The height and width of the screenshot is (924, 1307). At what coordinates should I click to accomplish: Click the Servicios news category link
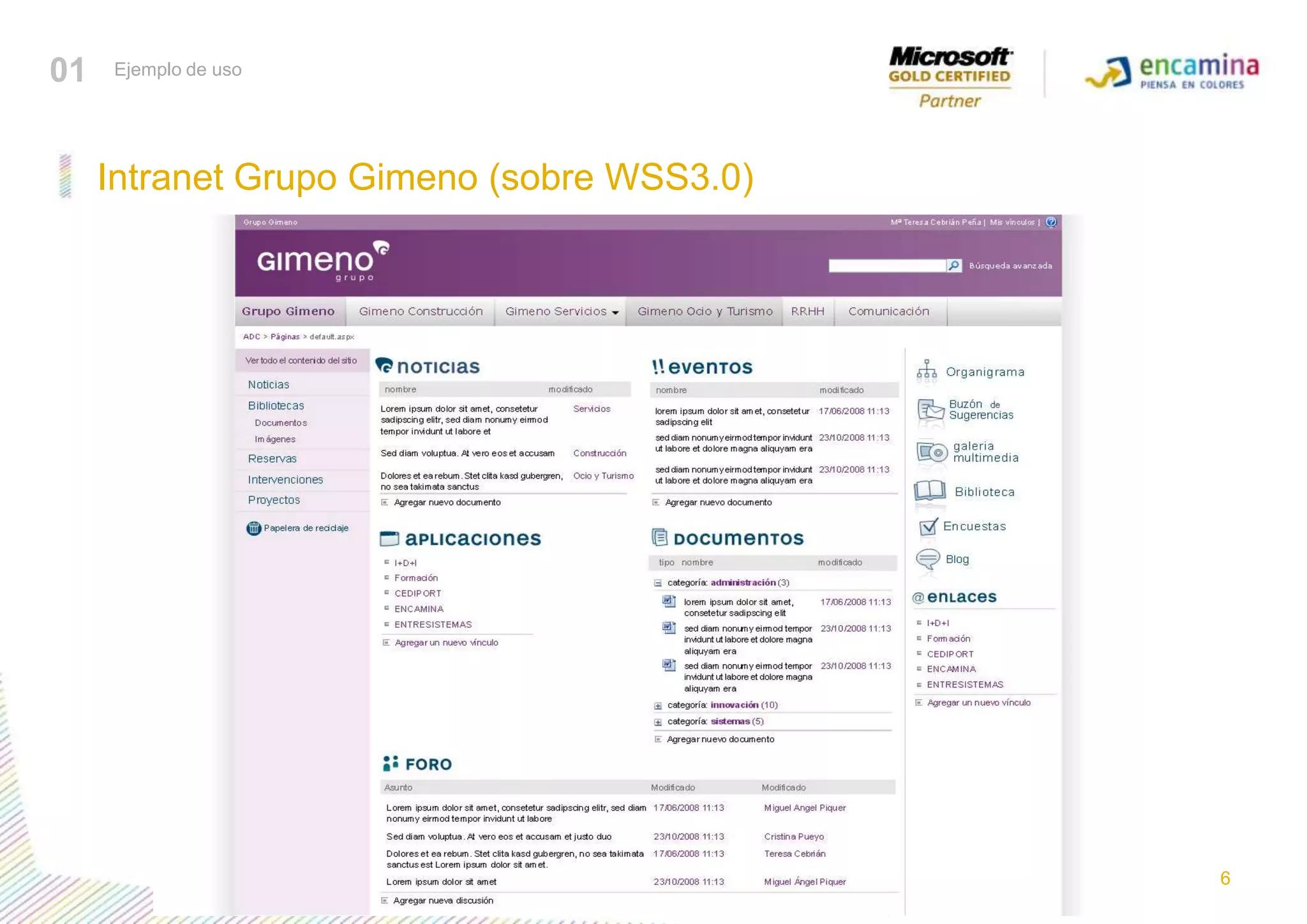[x=592, y=409]
